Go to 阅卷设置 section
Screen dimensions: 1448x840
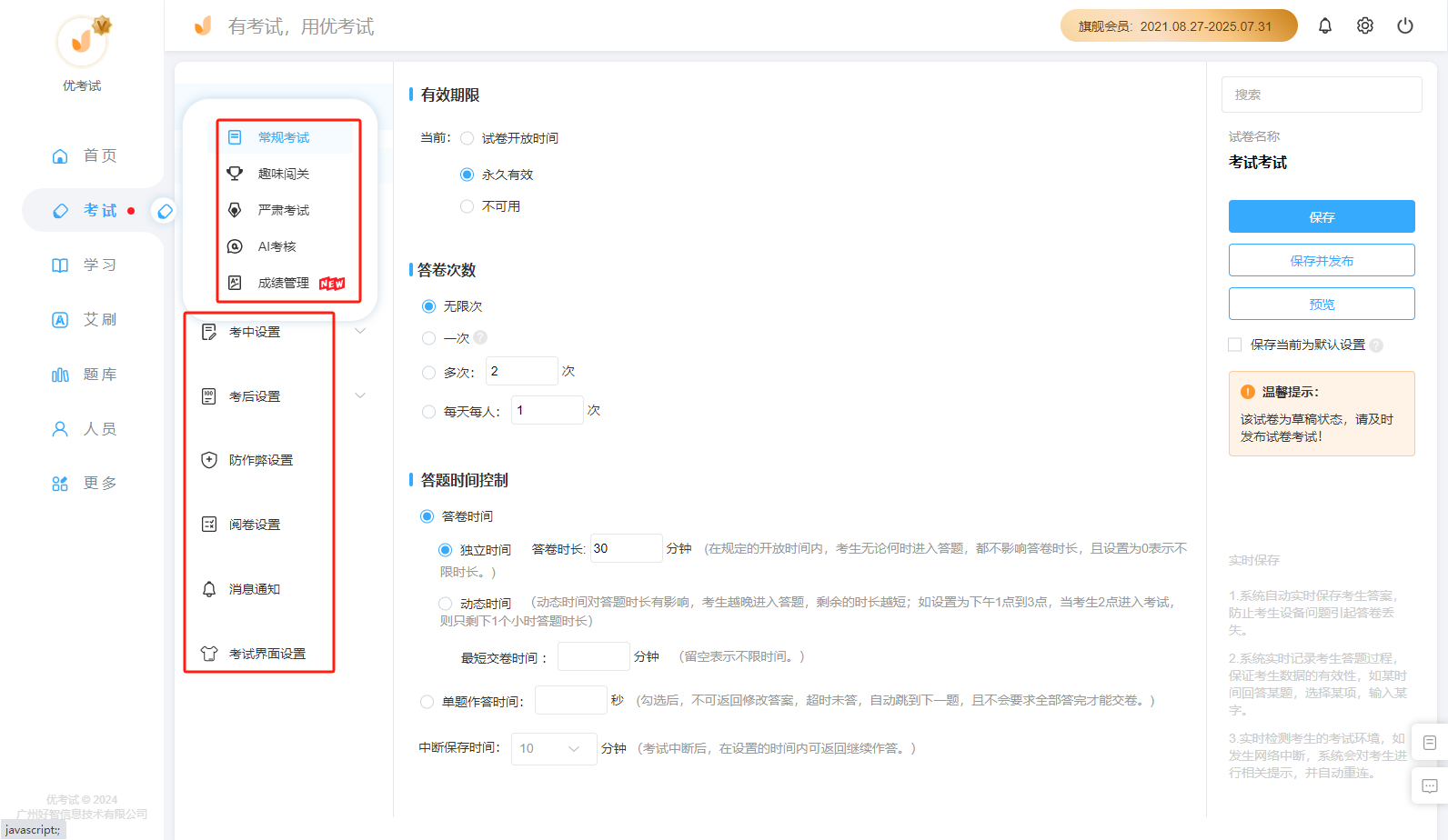coord(255,525)
